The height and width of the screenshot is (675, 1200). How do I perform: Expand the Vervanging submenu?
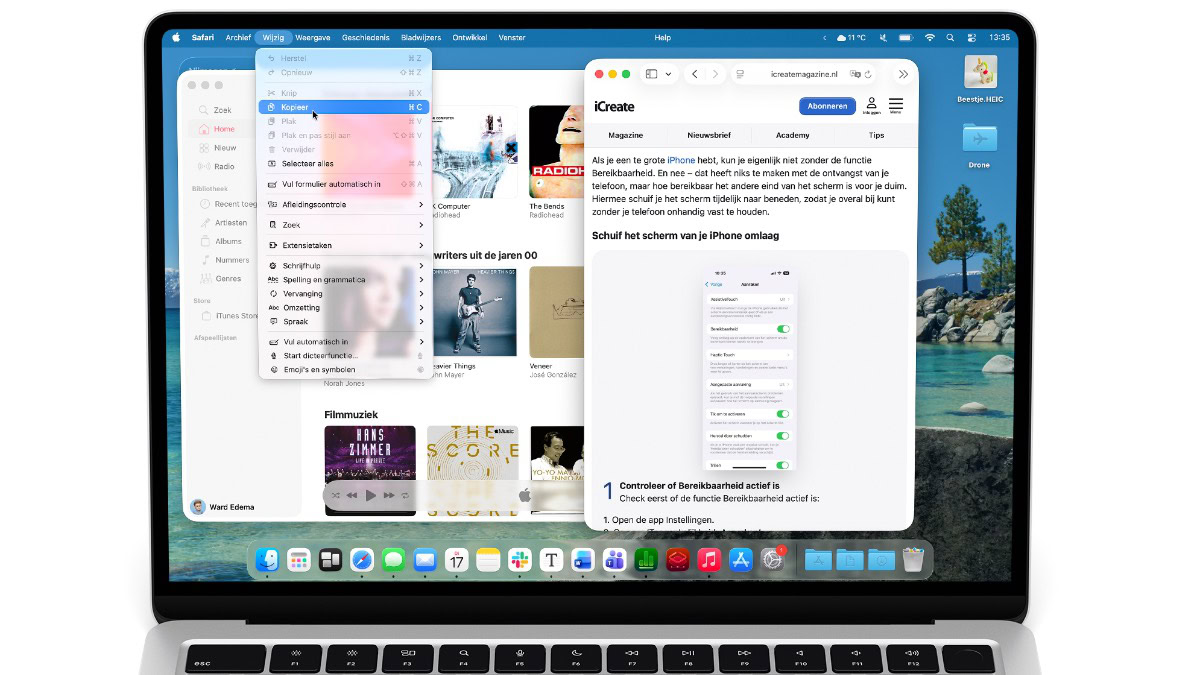[344, 294]
